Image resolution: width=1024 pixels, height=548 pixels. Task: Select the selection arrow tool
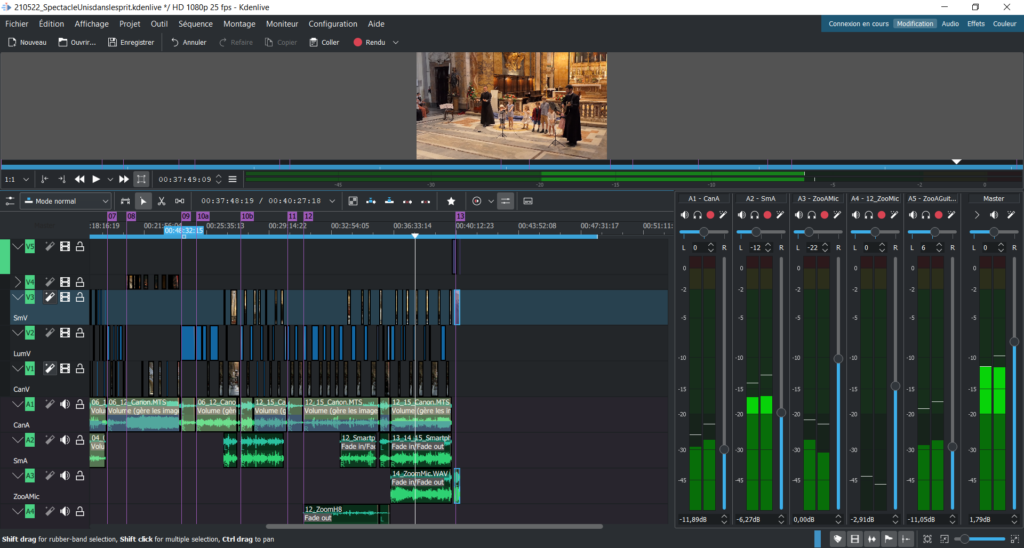tap(143, 201)
